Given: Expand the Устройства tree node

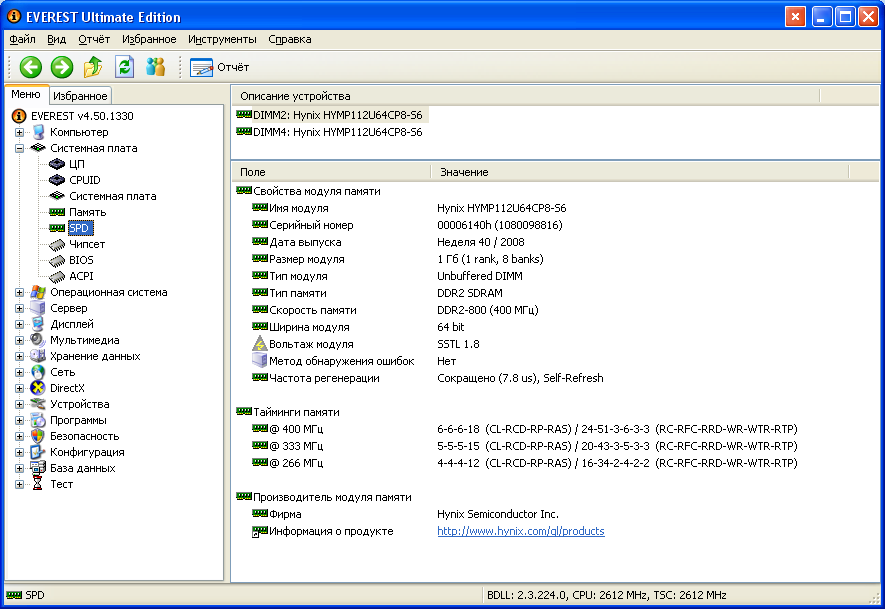Looking at the screenshot, I should click(19, 404).
